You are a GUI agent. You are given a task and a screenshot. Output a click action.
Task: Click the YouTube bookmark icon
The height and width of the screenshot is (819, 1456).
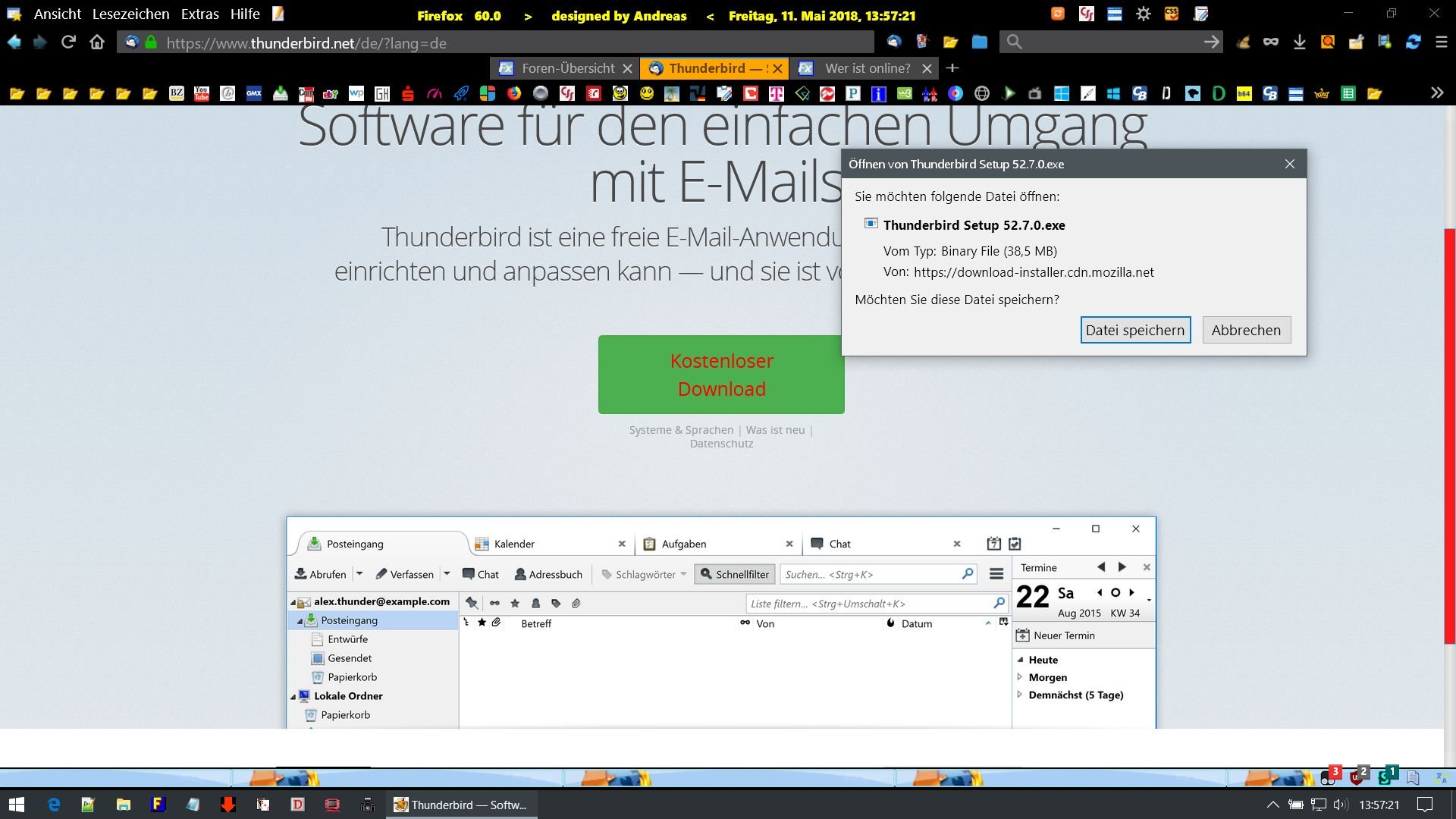click(x=202, y=93)
